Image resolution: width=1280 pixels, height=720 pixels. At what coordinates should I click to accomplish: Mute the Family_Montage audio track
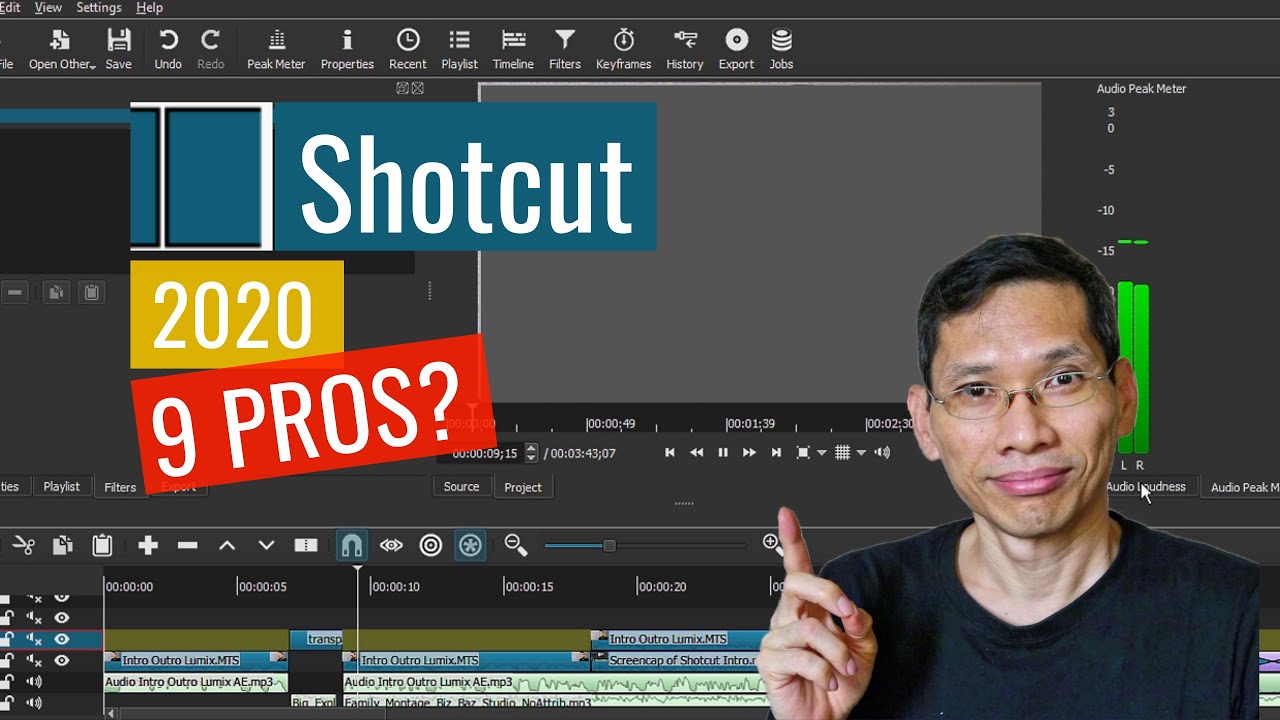[34, 703]
